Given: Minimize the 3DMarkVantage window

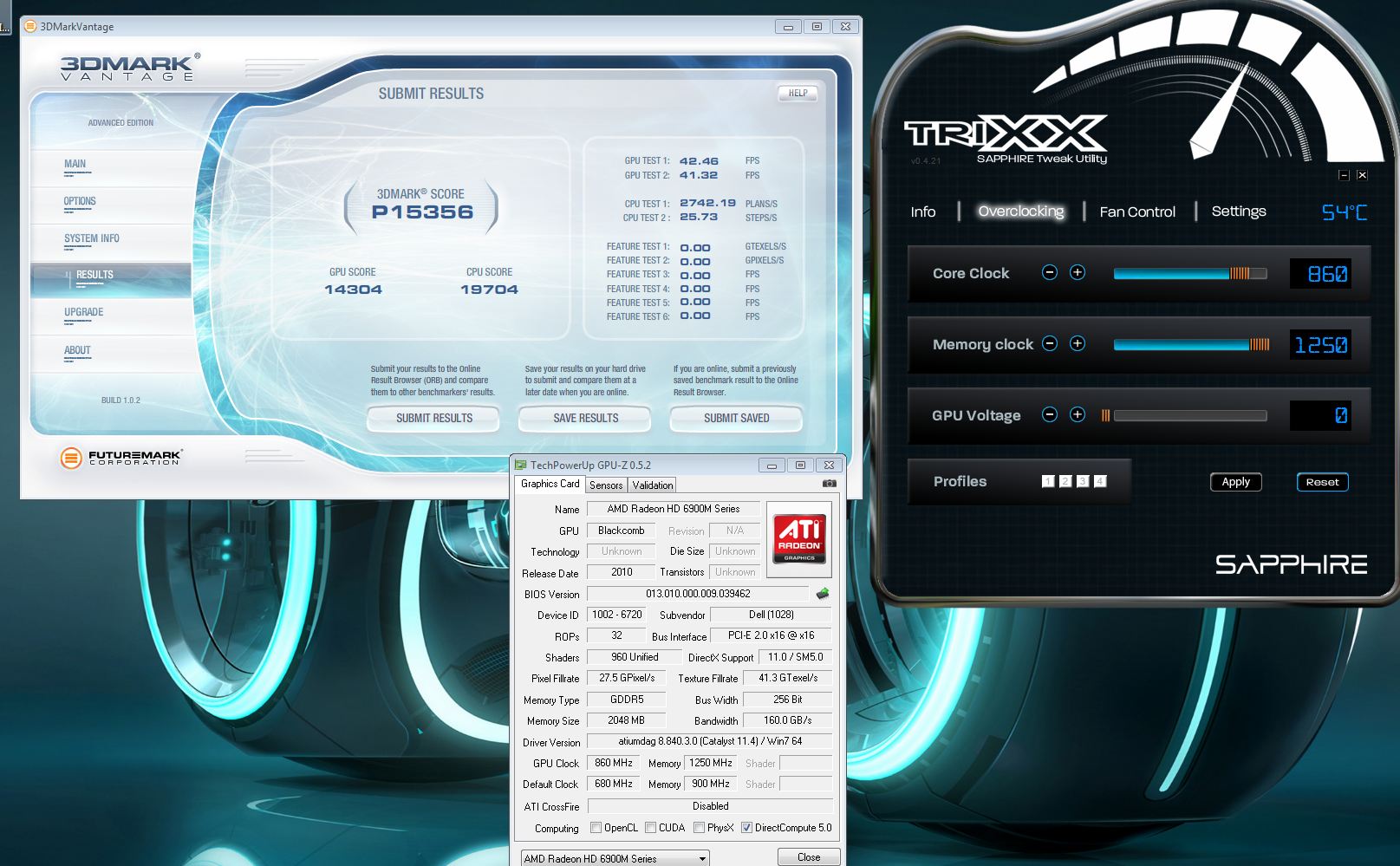Looking at the screenshot, I should [x=788, y=27].
